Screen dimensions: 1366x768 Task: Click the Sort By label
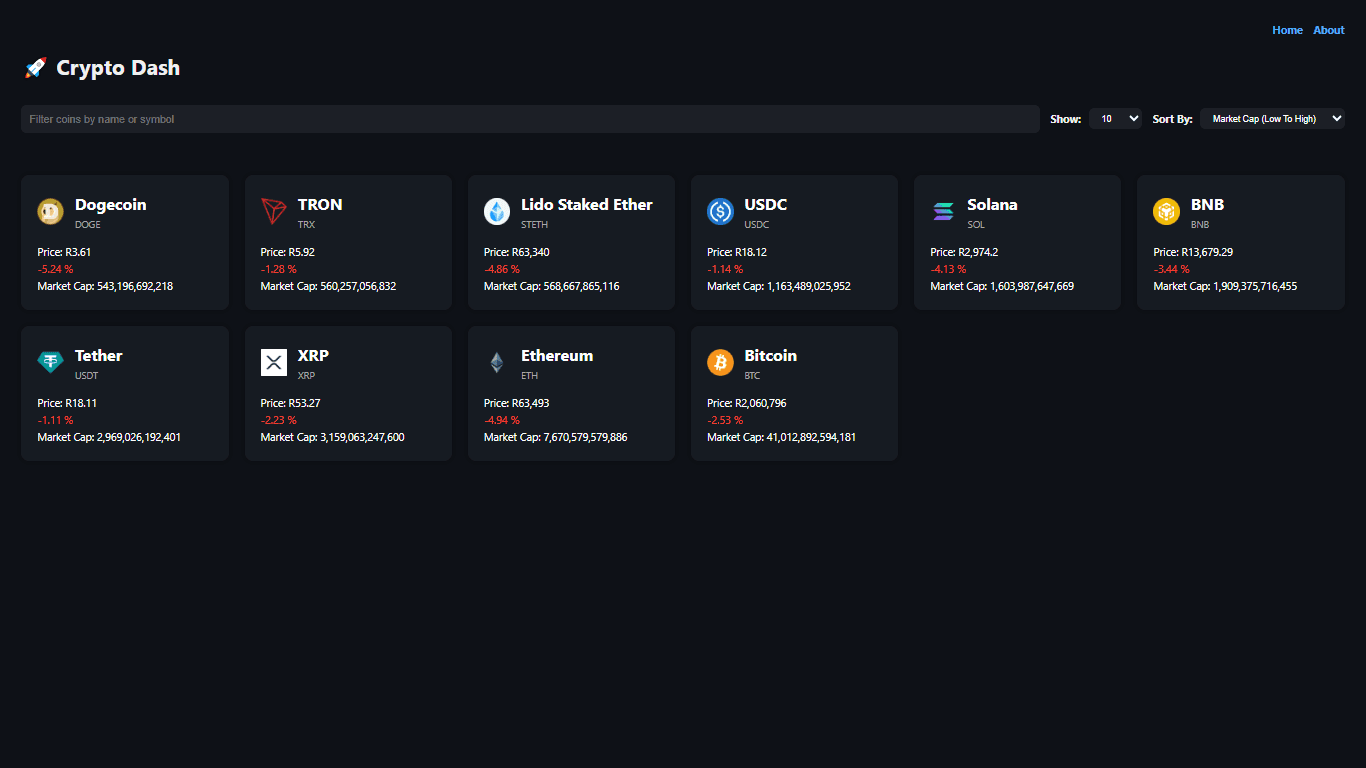click(1172, 119)
